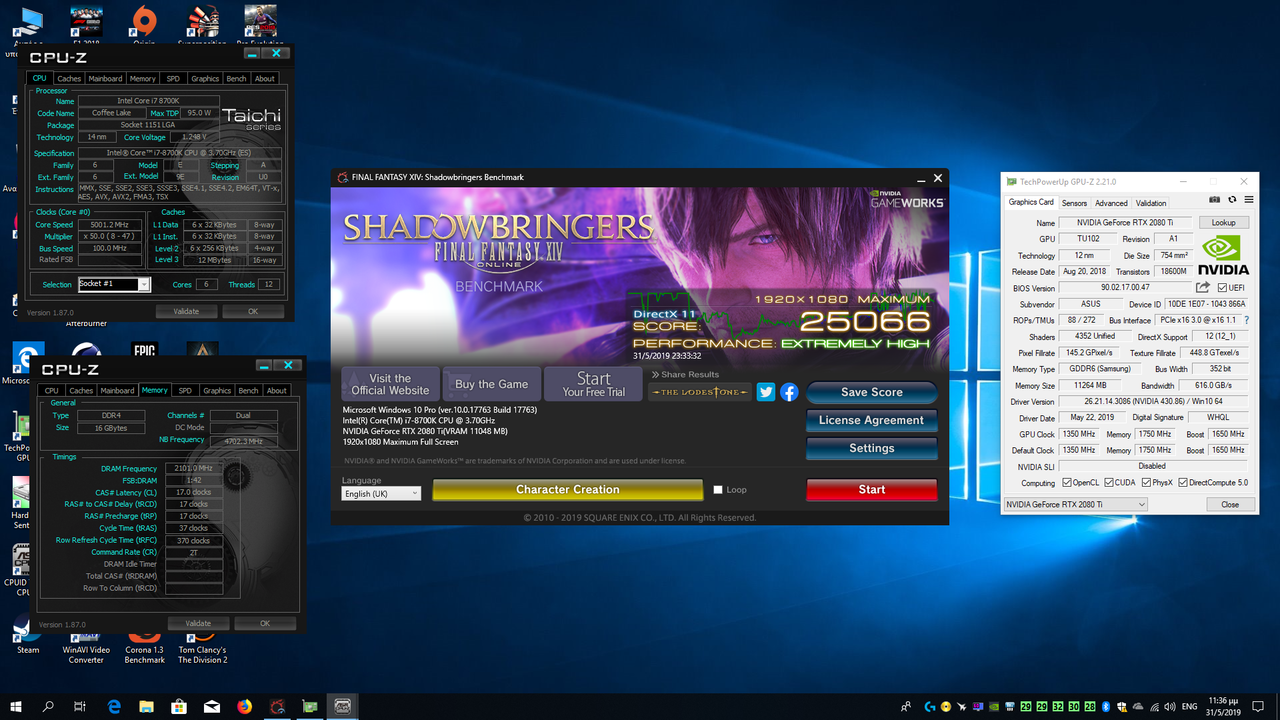Toggle the OpenCL checkbox in GPU-Z
Viewport: 1280px width, 720px height.
(x=1066, y=483)
